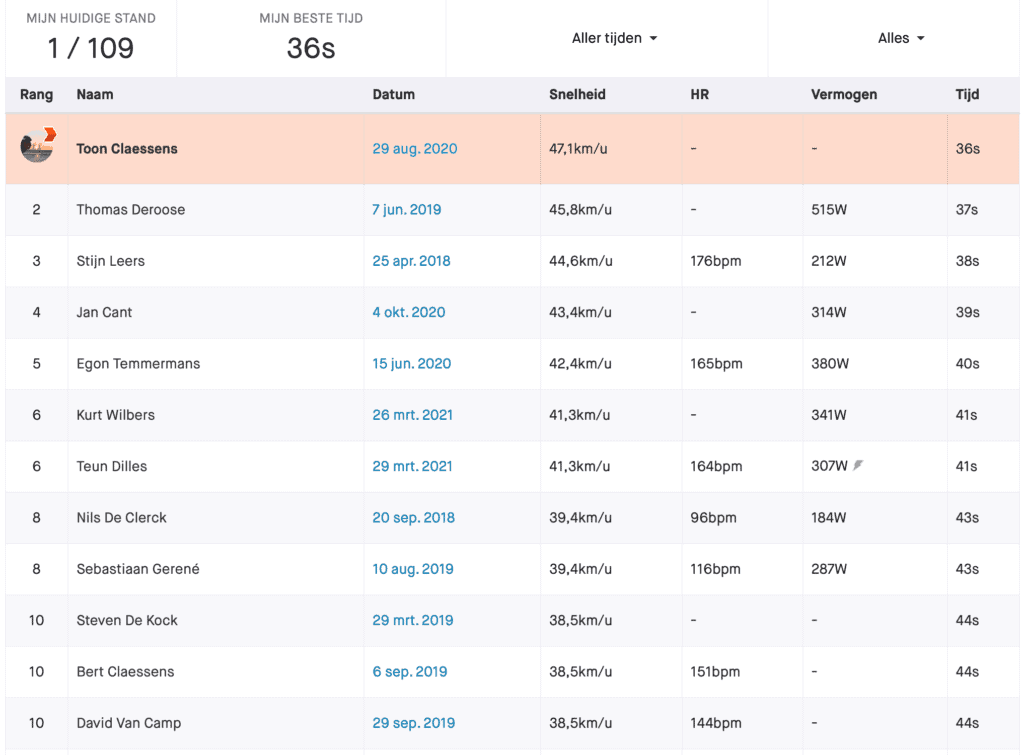1024x755 pixels.
Task: Open the Aller tijden dropdown
Action: pos(614,38)
